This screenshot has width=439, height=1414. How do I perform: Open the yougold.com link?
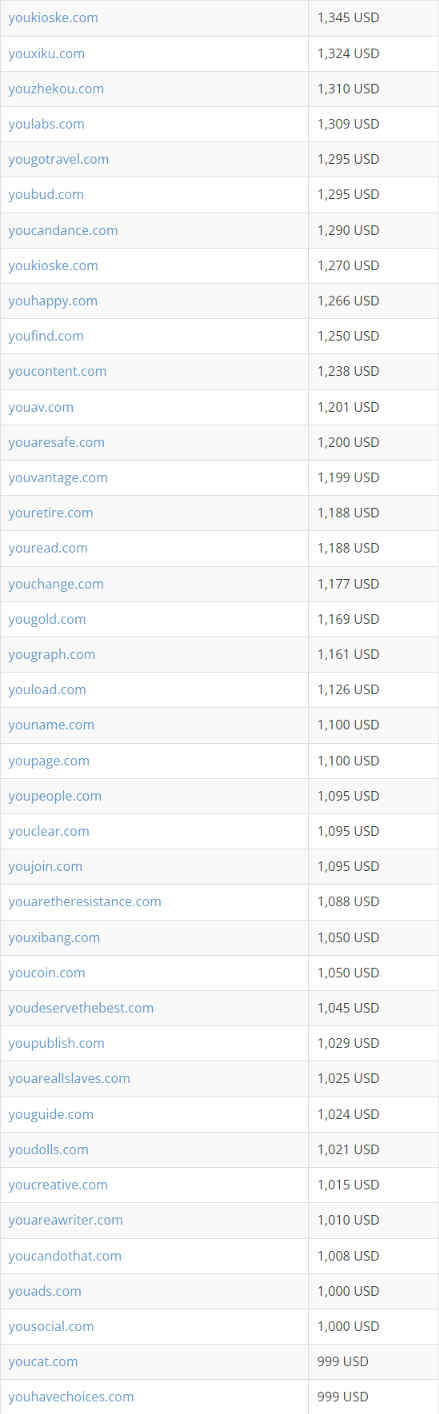pos(47,619)
